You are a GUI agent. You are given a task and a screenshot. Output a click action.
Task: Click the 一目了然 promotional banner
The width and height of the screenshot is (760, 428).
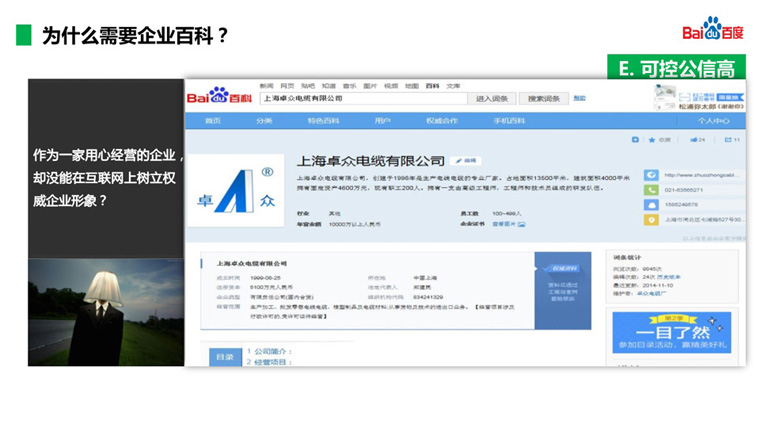click(x=672, y=333)
